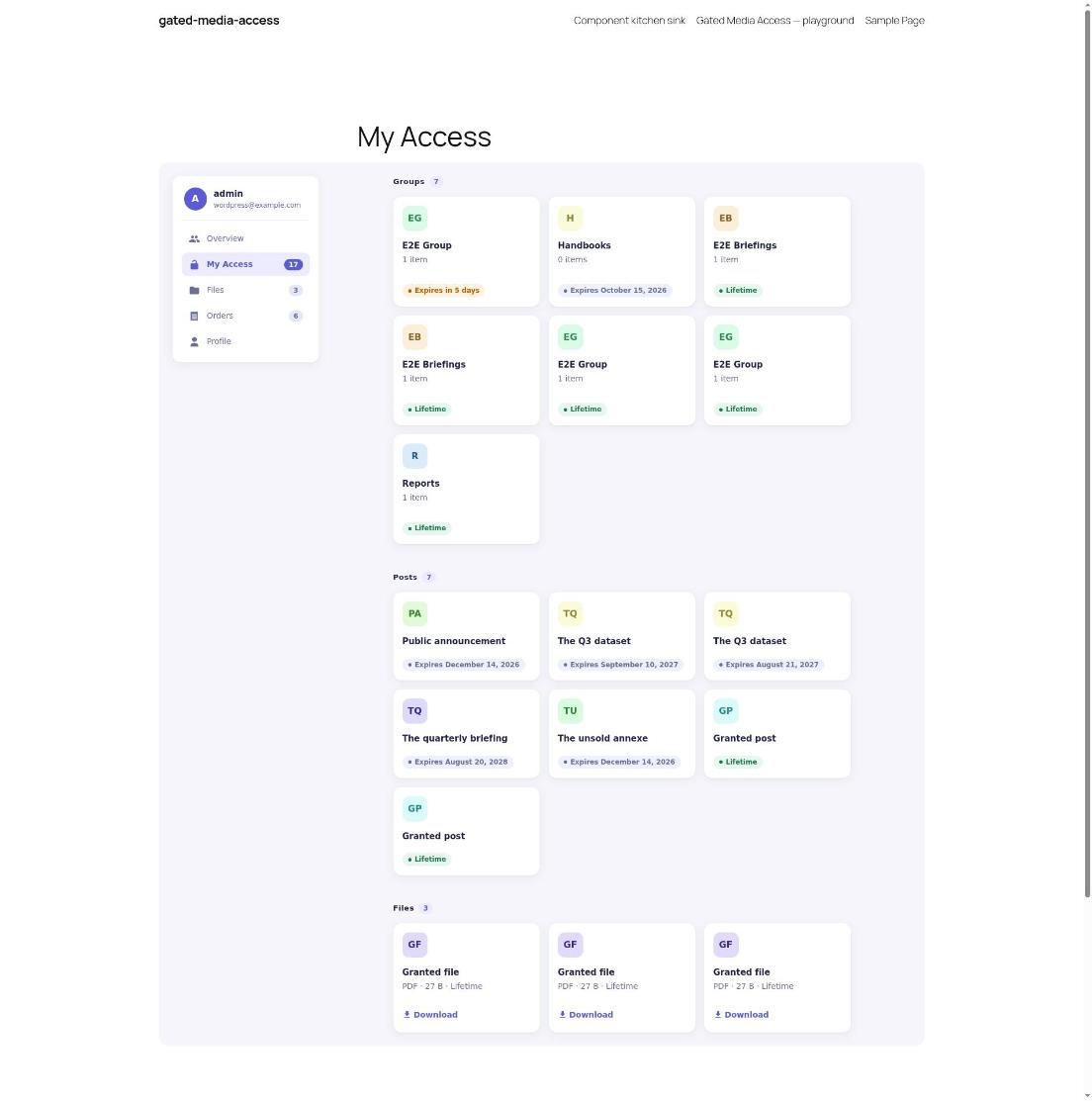Open the Orders section label in sidebar
1092x1101 pixels.
pos(220,316)
